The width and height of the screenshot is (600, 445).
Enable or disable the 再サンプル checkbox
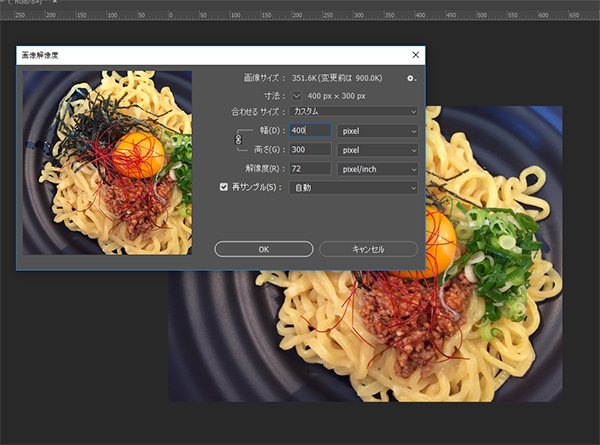(224, 187)
